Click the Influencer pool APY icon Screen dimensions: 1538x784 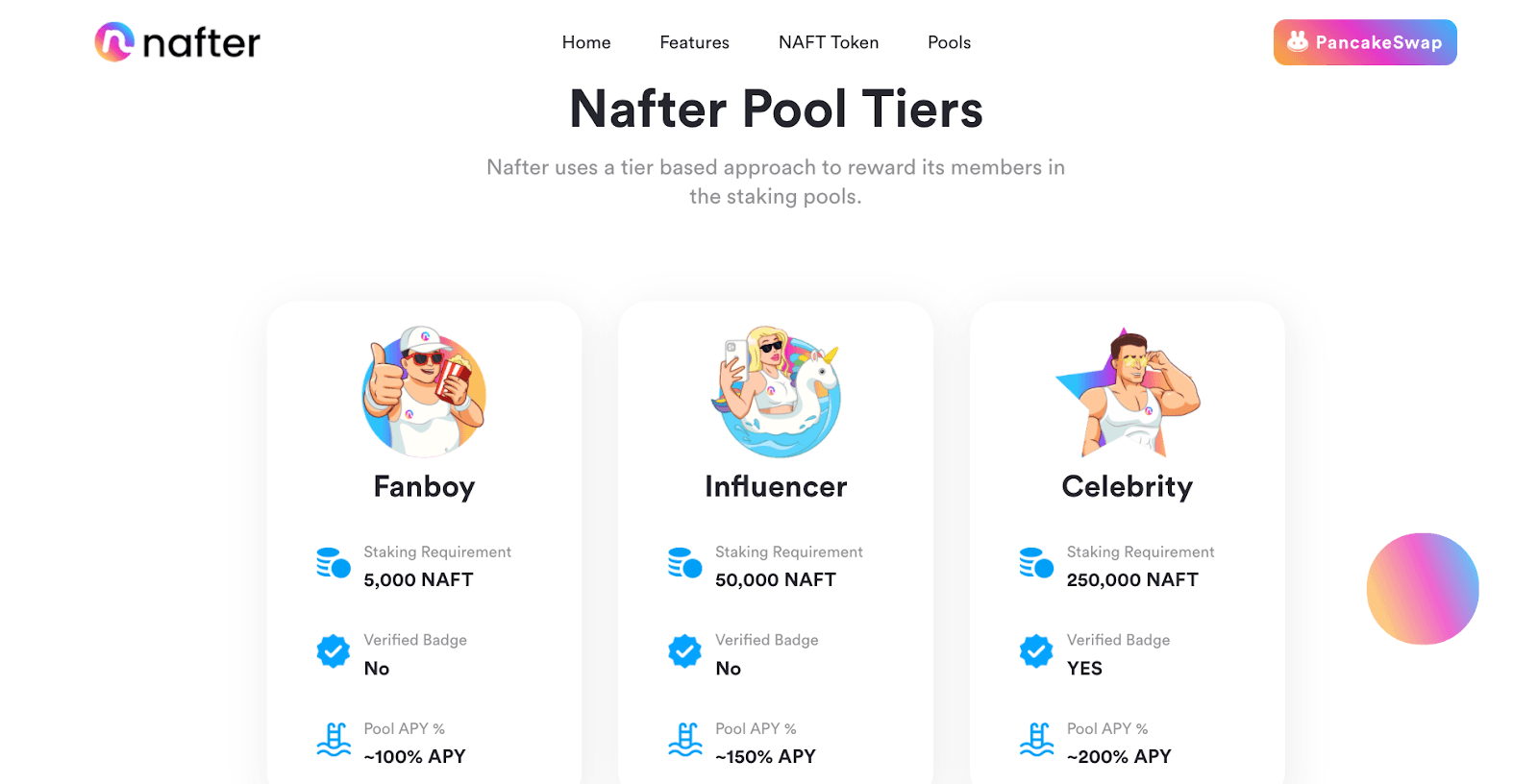(x=685, y=740)
